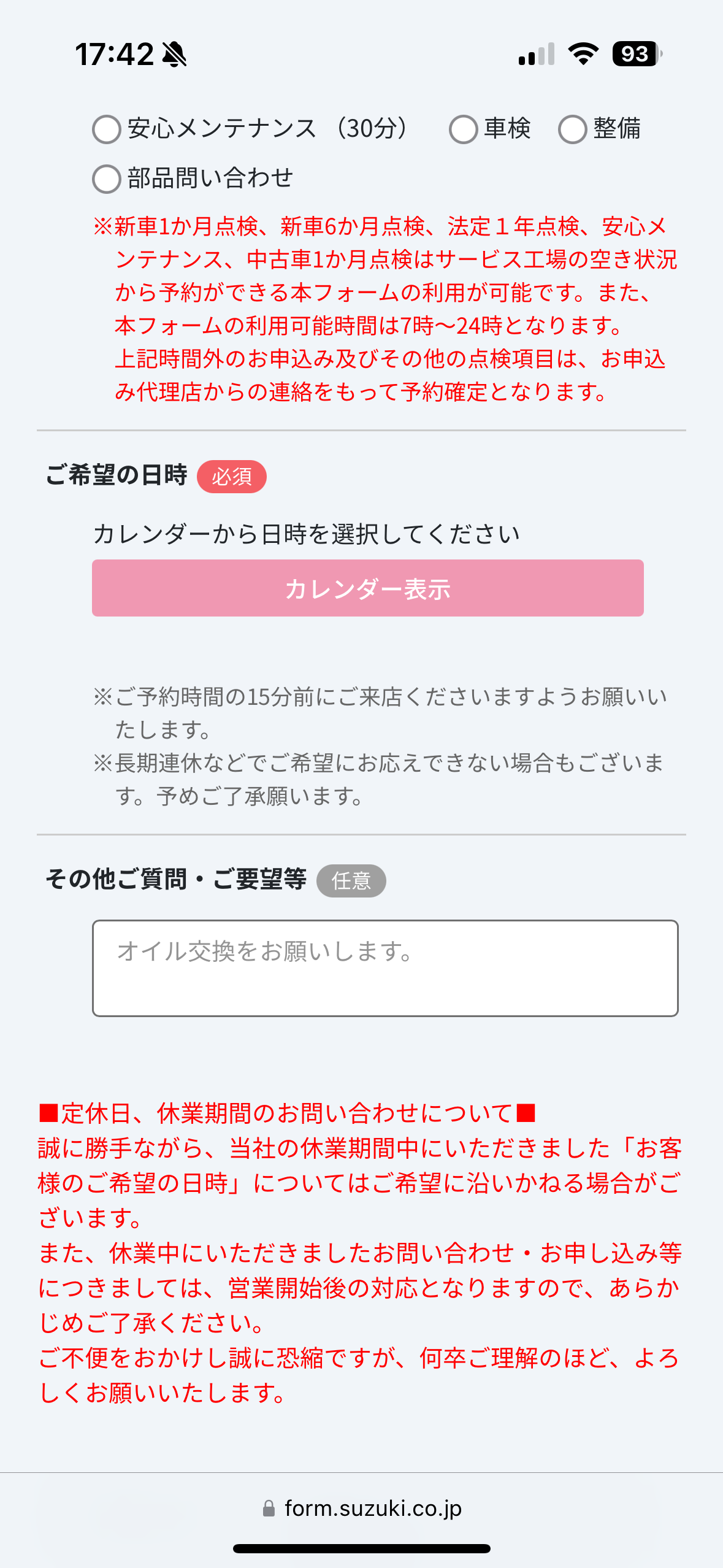Viewport: 723px width, 1568px height.
Task: Tap the home indicator bar
Action: coord(362,1548)
